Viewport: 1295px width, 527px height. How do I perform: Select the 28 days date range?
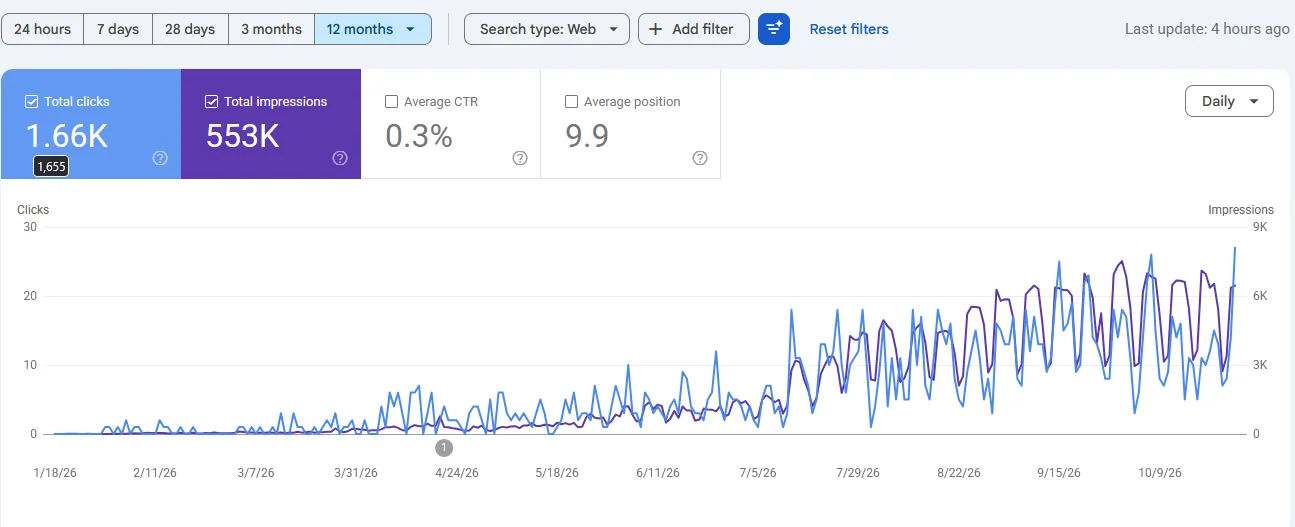coord(190,29)
